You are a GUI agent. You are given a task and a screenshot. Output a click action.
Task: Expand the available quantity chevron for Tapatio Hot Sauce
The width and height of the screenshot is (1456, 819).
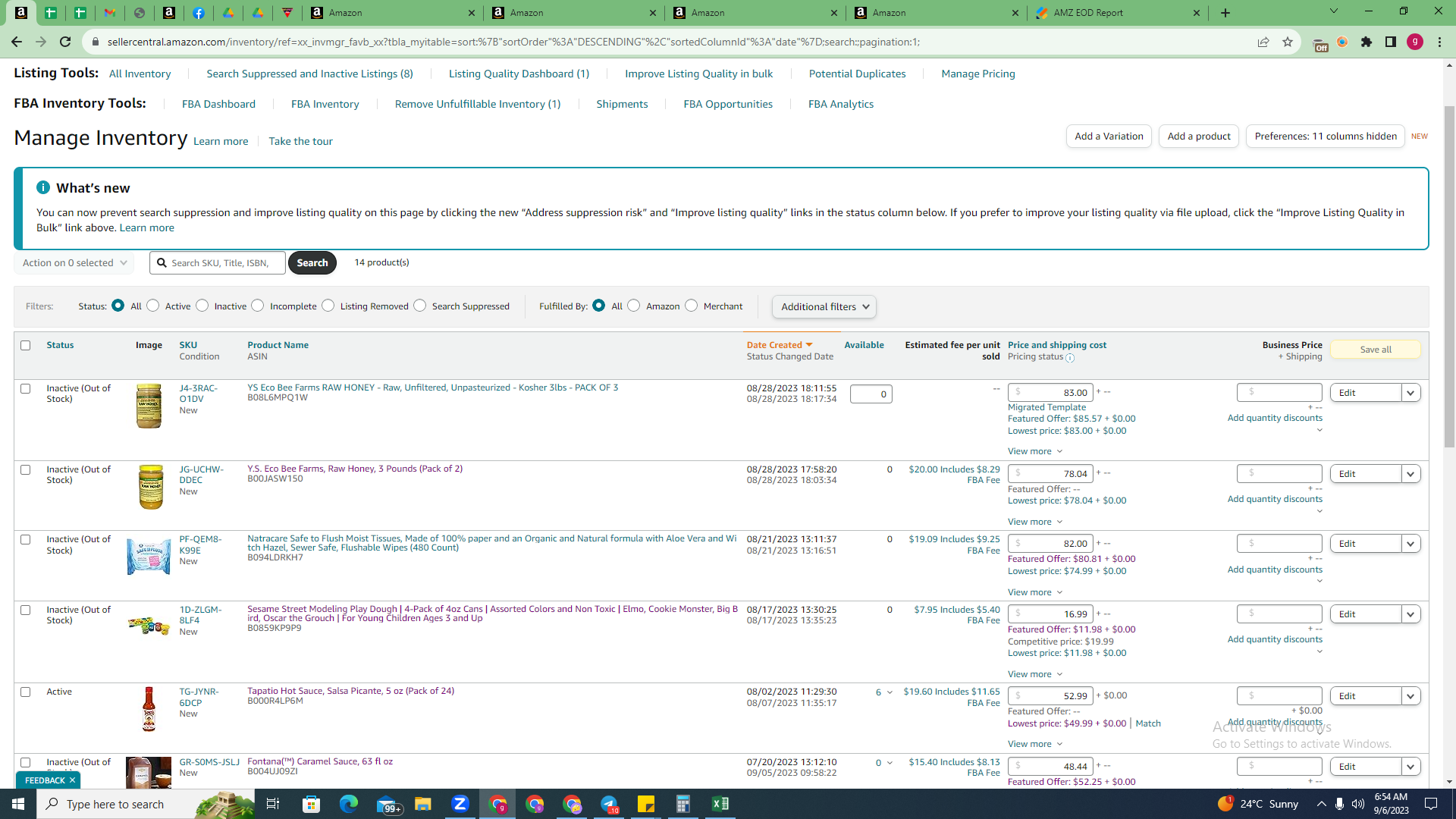tap(890, 692)
